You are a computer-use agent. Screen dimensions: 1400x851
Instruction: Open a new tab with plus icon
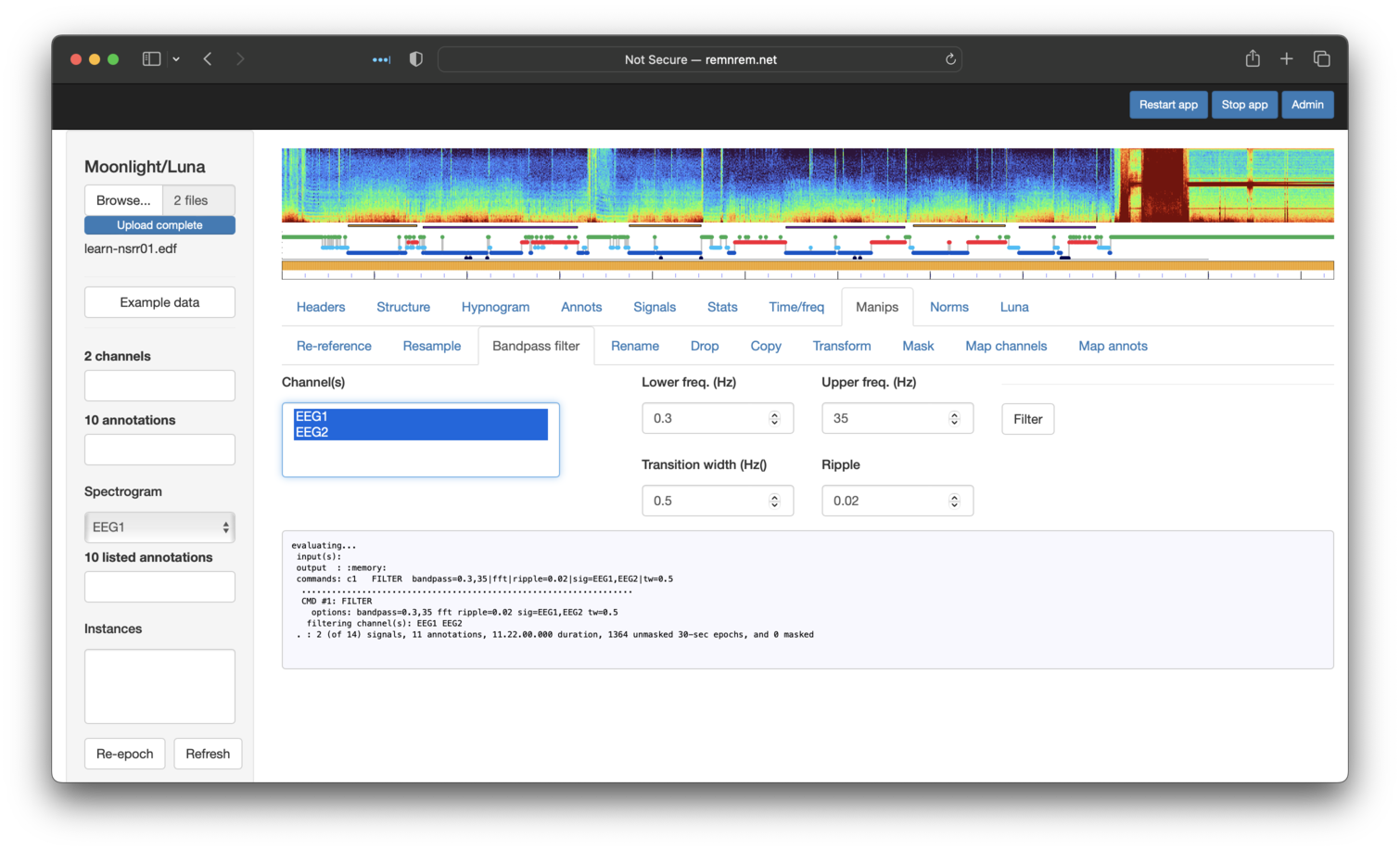[x=1287, y=59]
